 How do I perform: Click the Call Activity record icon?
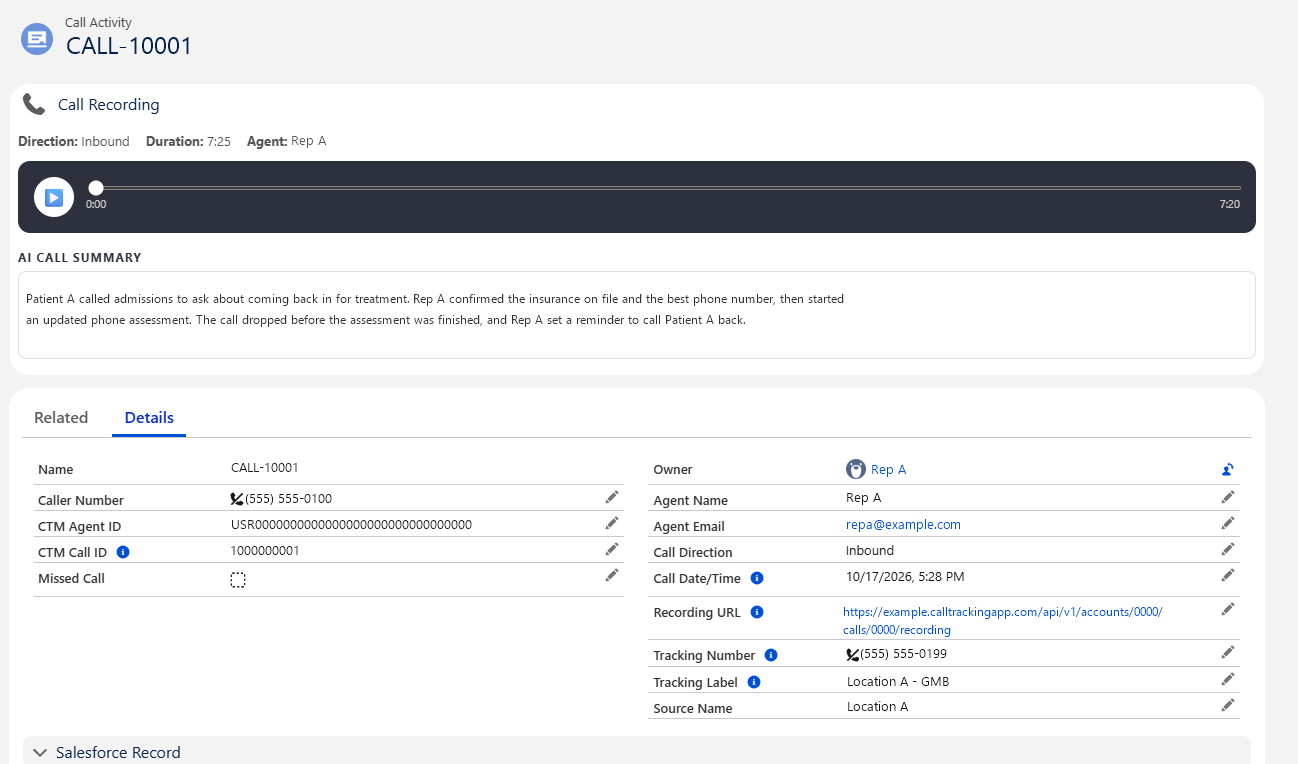tap(37, 39)
